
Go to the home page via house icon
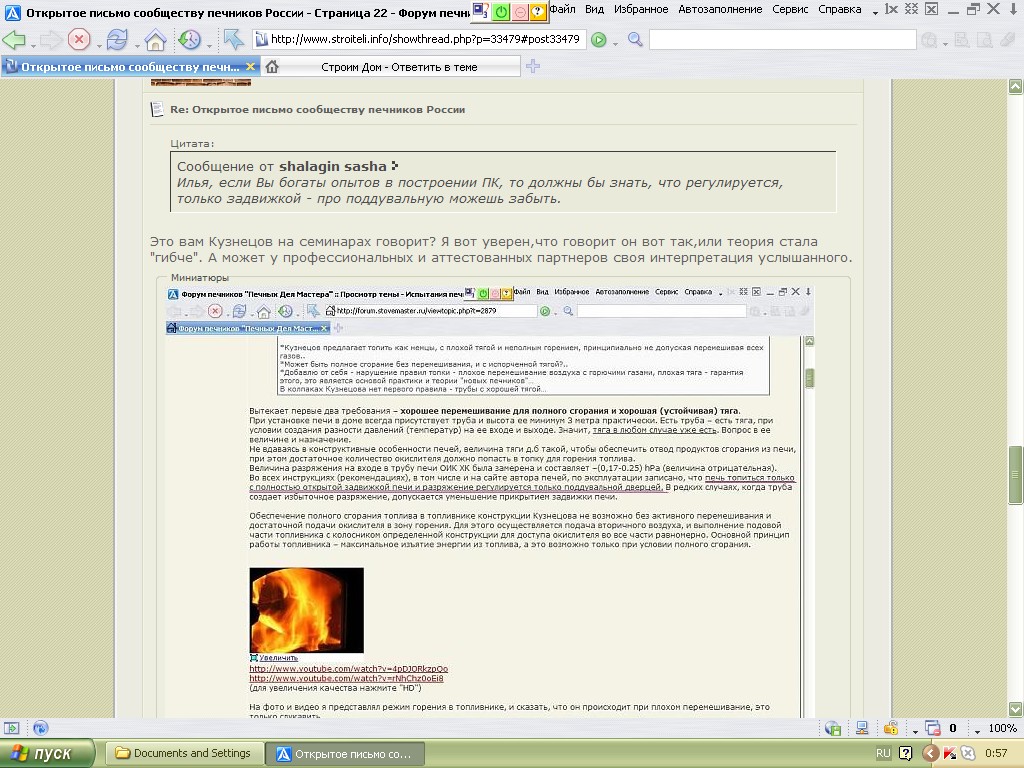click(155, 40)
